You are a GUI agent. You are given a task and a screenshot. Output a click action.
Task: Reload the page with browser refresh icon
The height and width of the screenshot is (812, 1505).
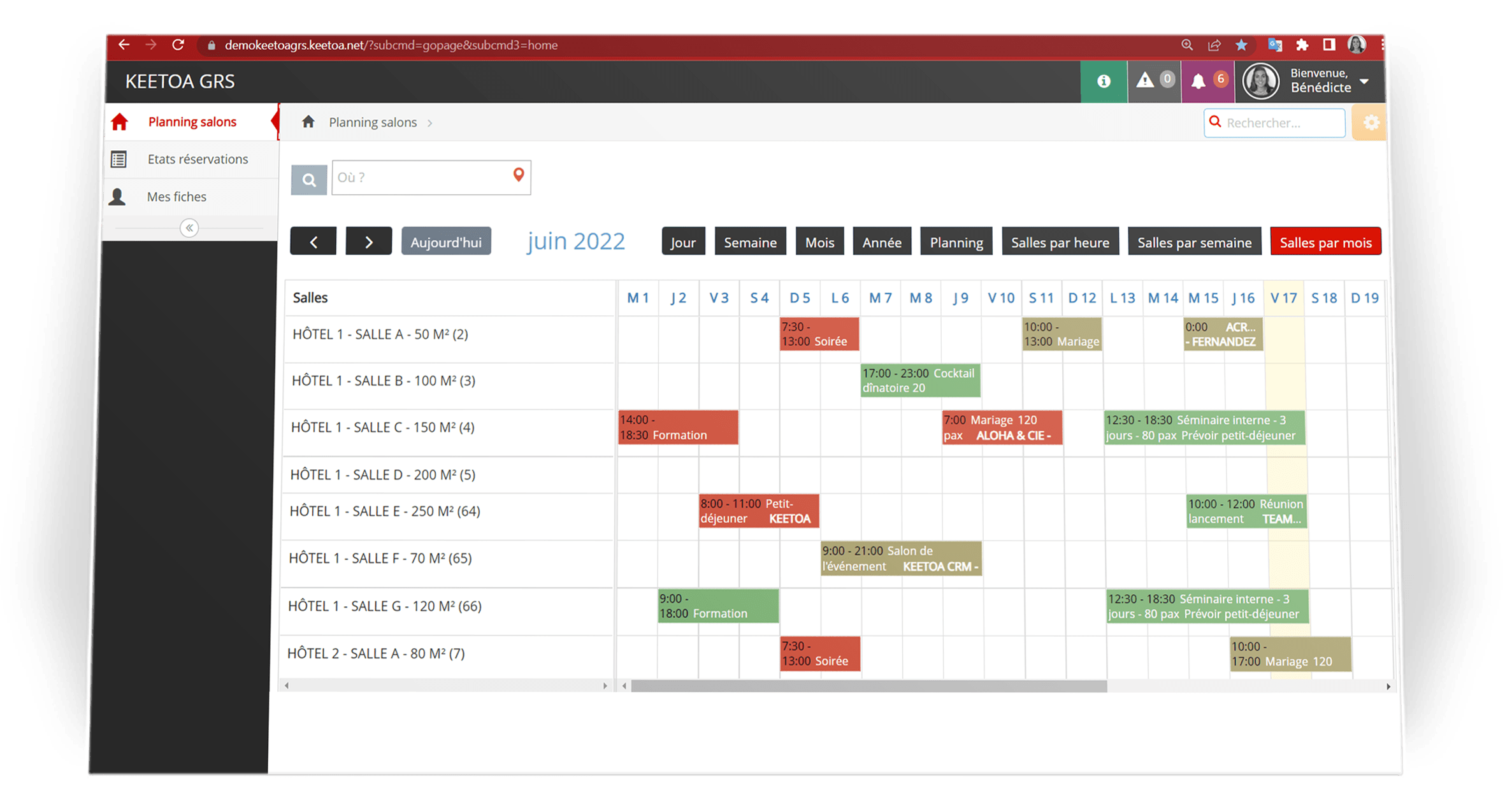tap(178, 45)
